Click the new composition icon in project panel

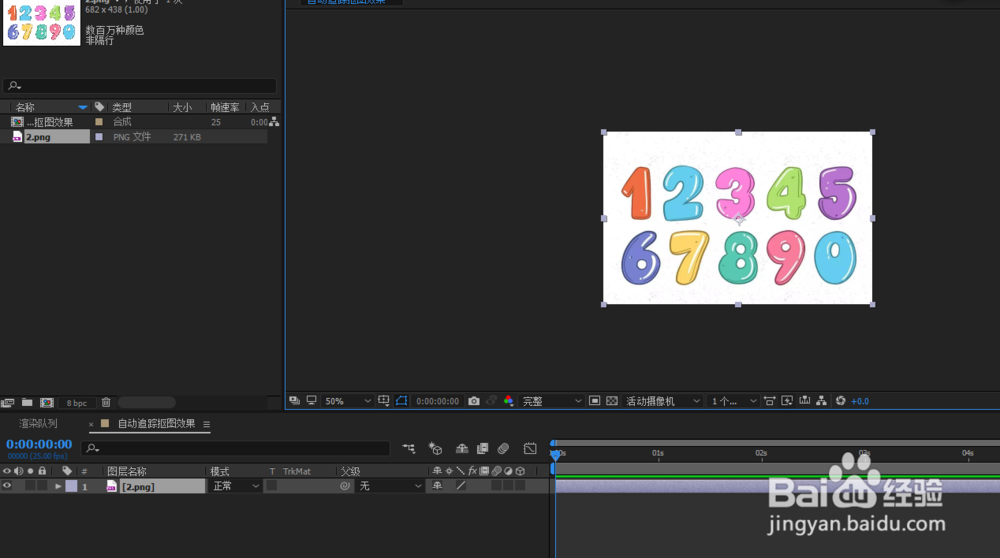tap(47, 402)
